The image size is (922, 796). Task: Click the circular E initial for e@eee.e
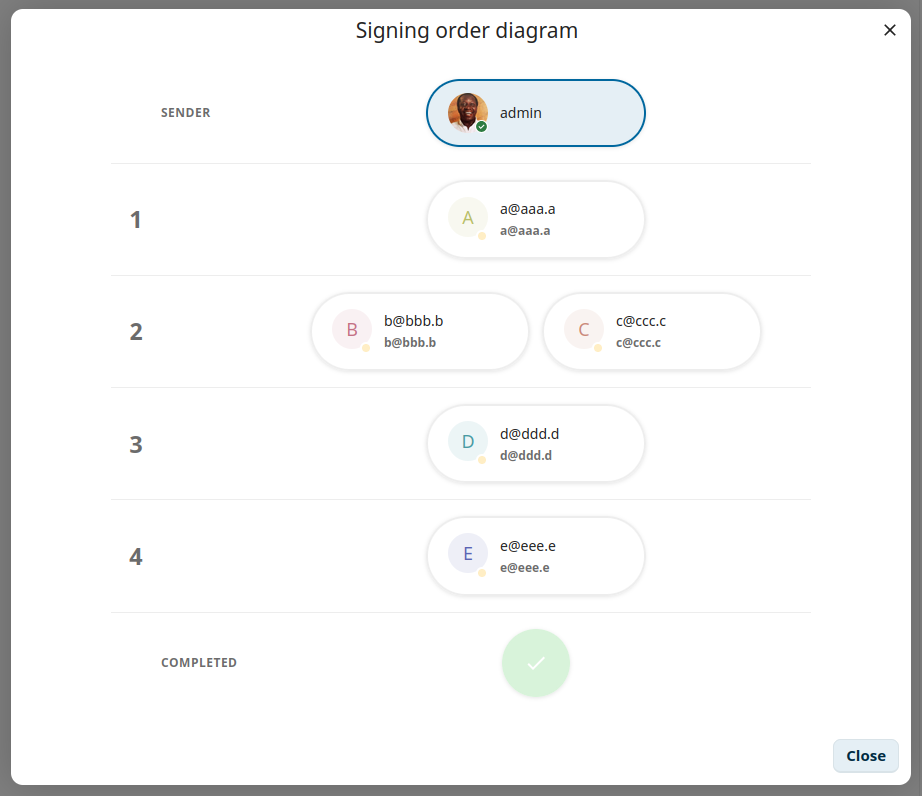coord(466,553)
